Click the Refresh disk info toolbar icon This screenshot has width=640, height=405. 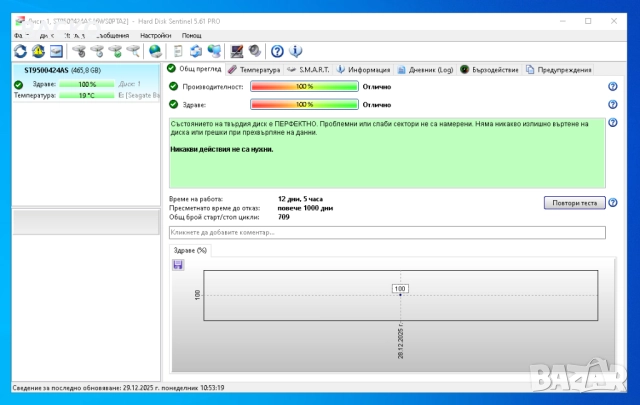[20, 51]
